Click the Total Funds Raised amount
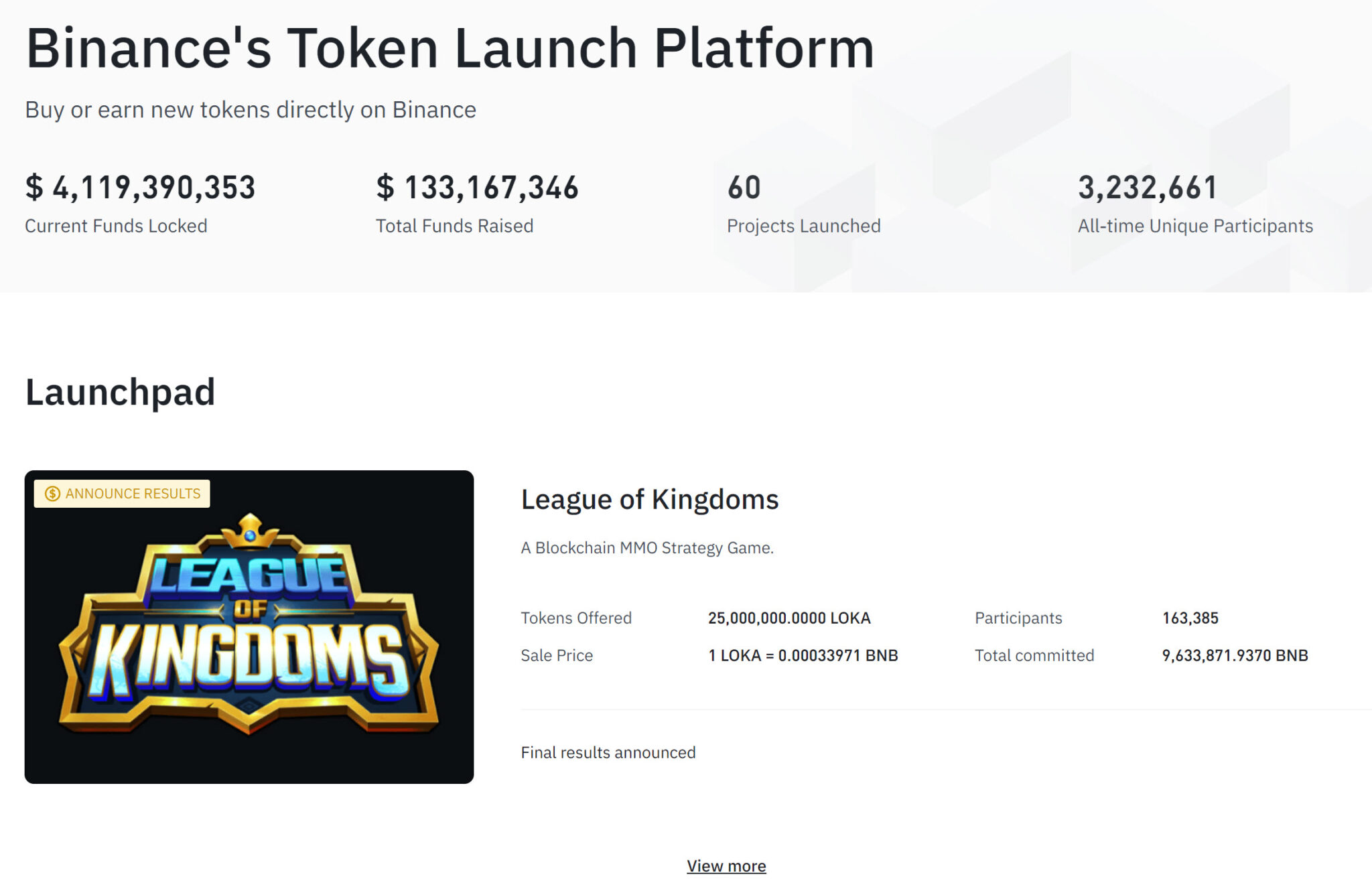 click(477, 188)
